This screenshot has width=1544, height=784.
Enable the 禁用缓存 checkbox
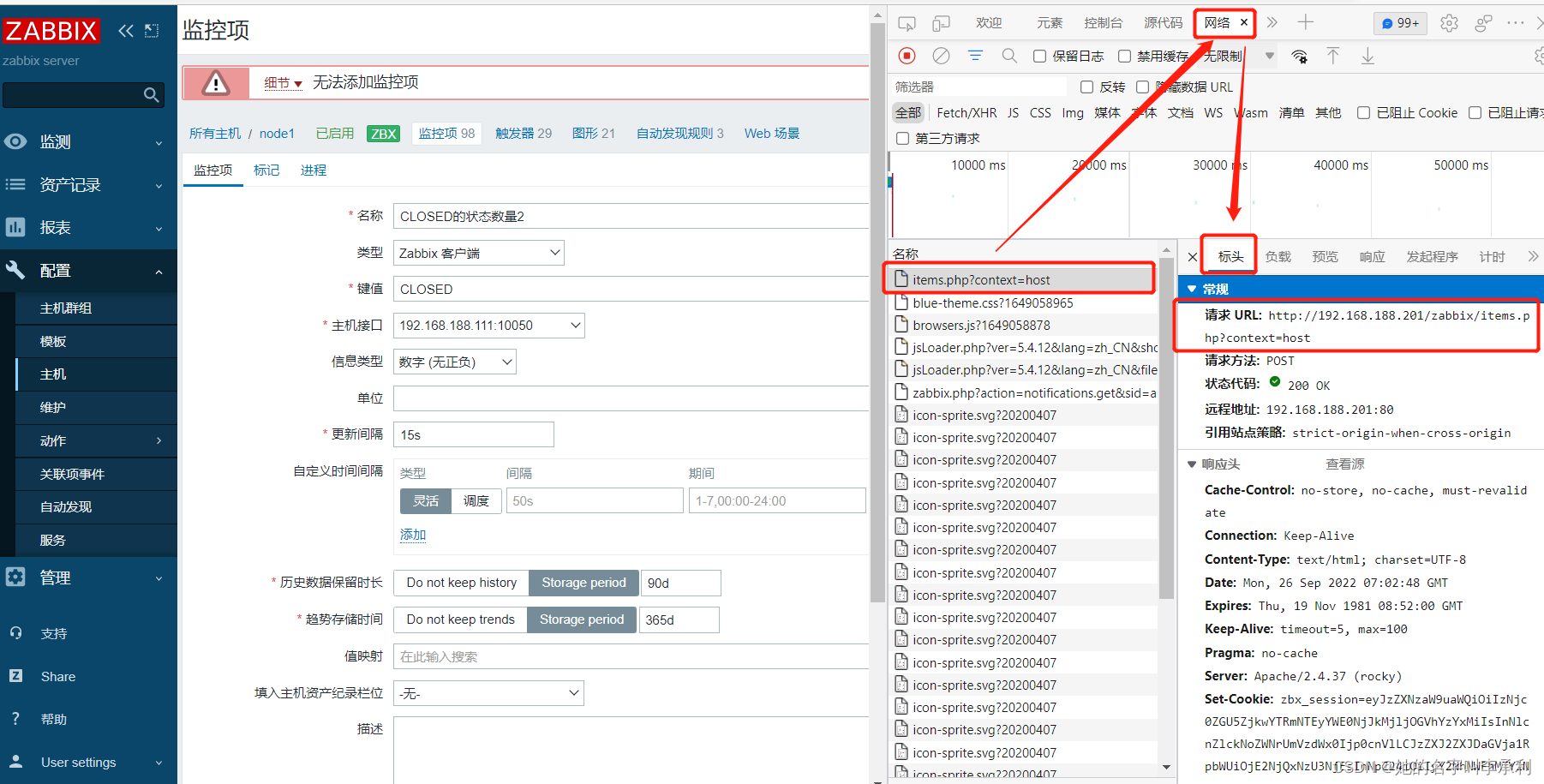coord(1124,56)
